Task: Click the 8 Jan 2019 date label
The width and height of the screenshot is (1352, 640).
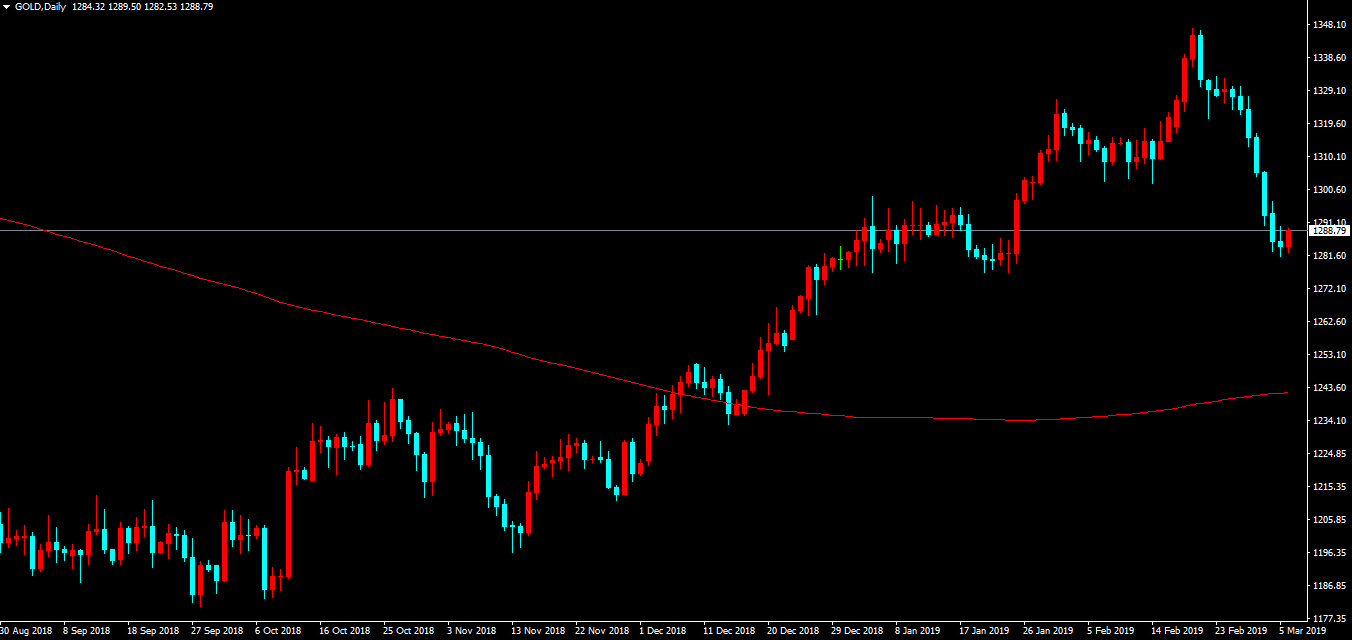Action: pos(919,631)
